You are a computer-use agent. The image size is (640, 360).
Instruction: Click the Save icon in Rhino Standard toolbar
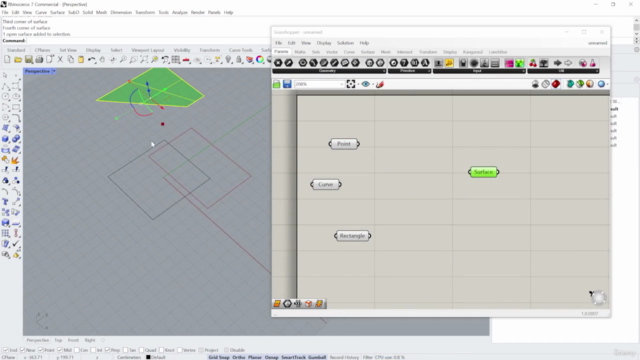(x=29, y=60)
